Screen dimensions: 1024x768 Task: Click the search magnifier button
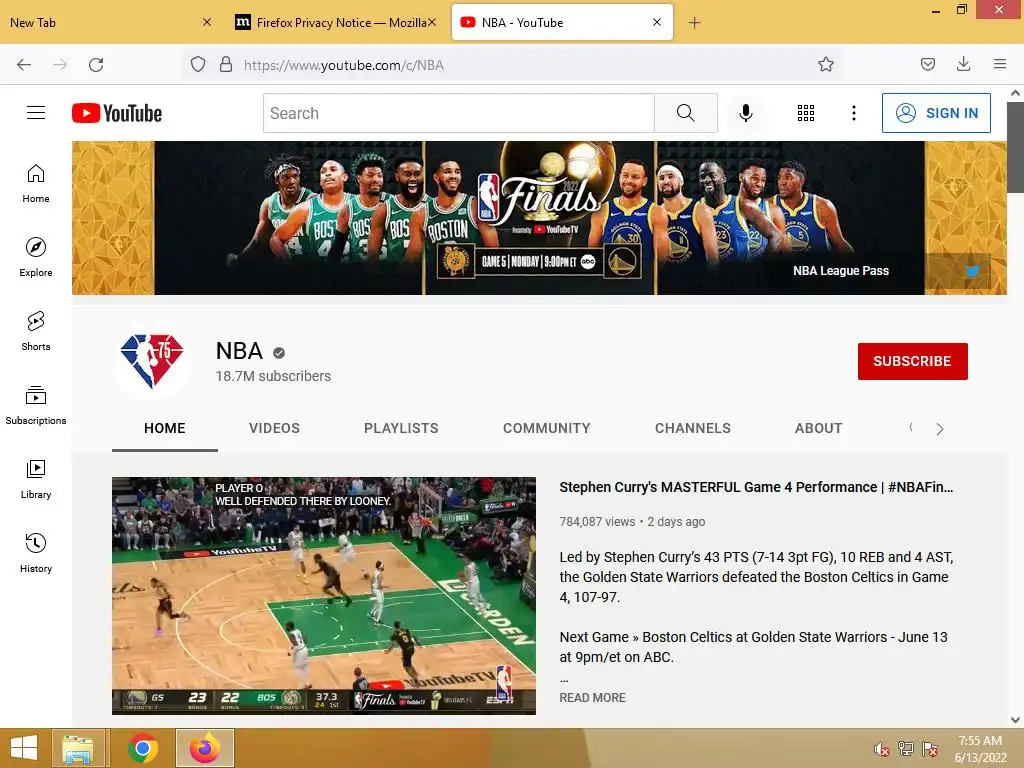686,113
